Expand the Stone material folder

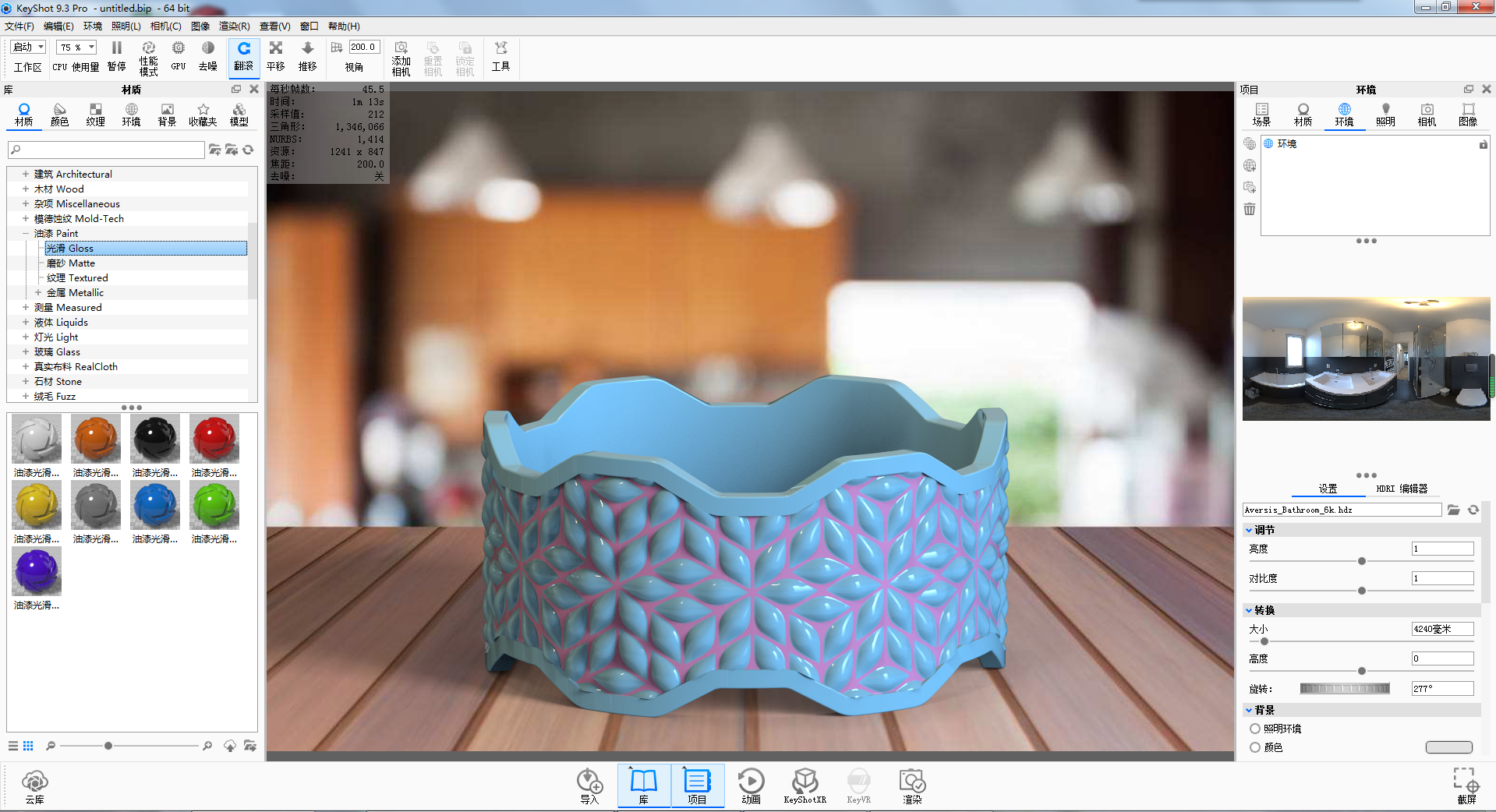26,382
